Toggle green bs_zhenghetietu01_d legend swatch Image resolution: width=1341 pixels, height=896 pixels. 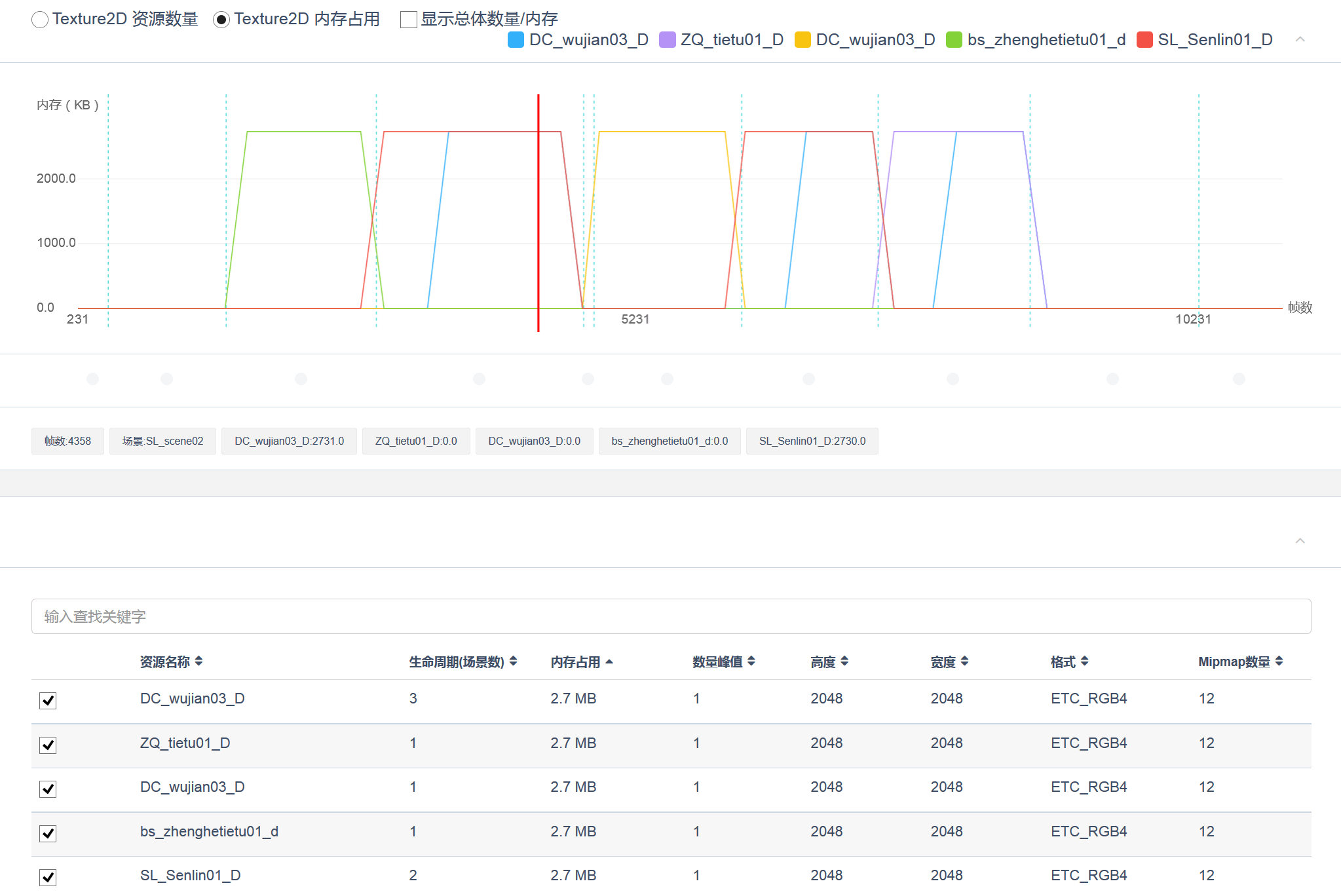coord(954,40)
